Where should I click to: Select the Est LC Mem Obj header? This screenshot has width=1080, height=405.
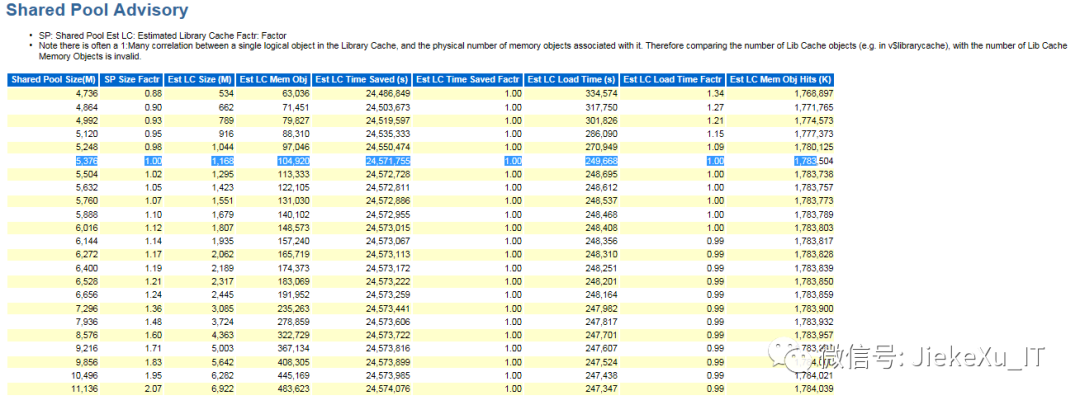[x=274, y=79]
